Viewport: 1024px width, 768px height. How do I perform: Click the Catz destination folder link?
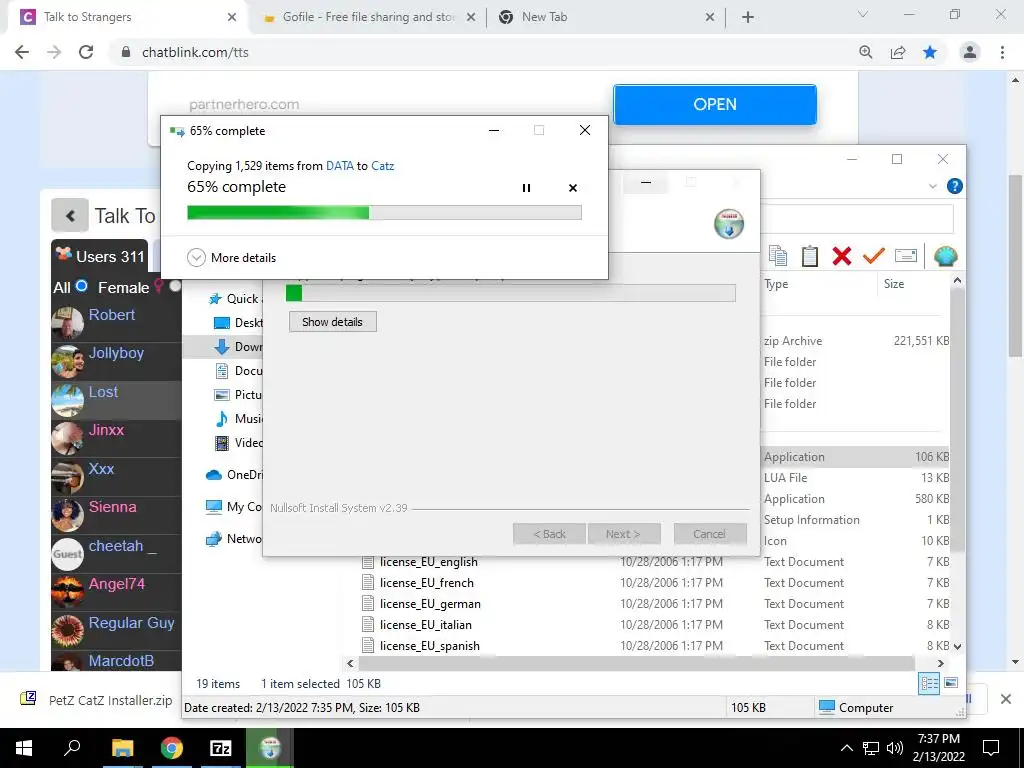(383, 166)
